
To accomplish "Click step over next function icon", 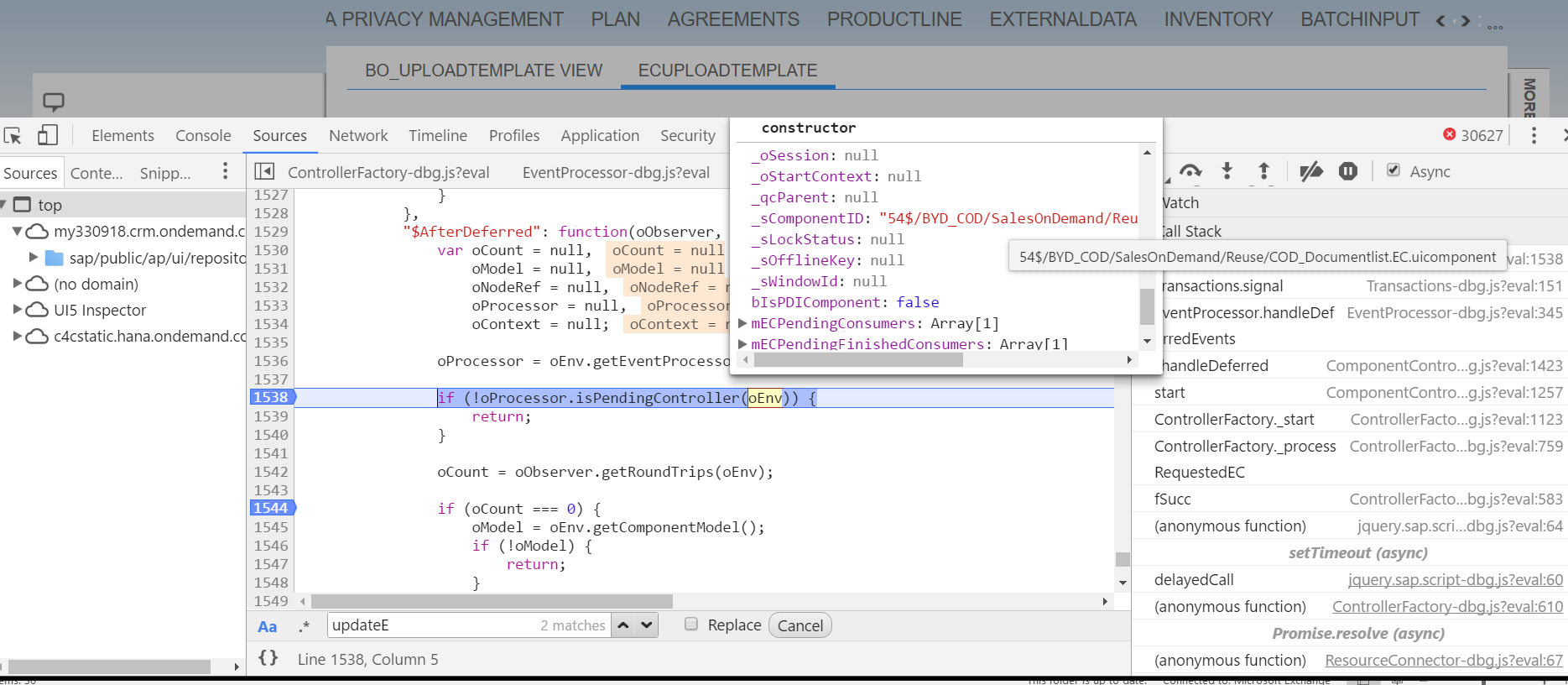I will (x=1190, y=171).
